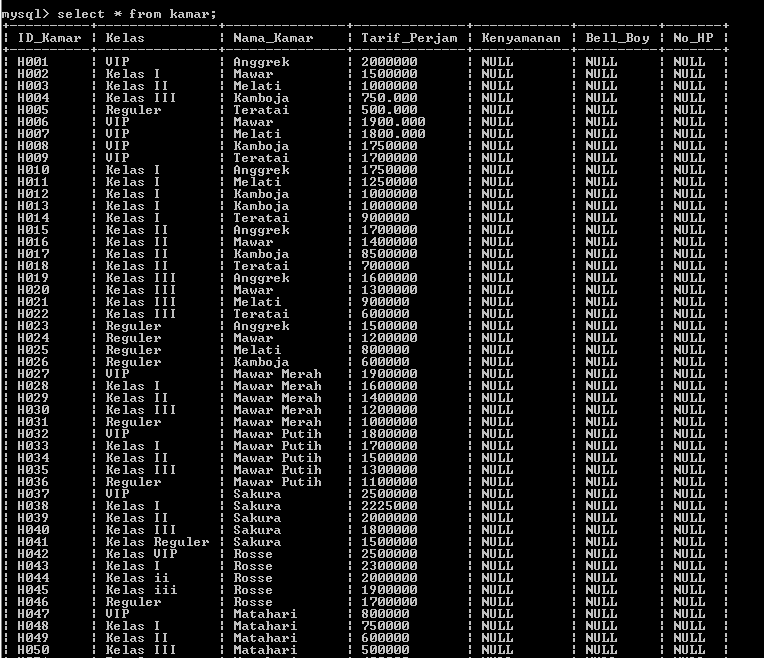Click 'Kelas VIP' in row H042
This screenshot has width=764, height=658.
141,554
